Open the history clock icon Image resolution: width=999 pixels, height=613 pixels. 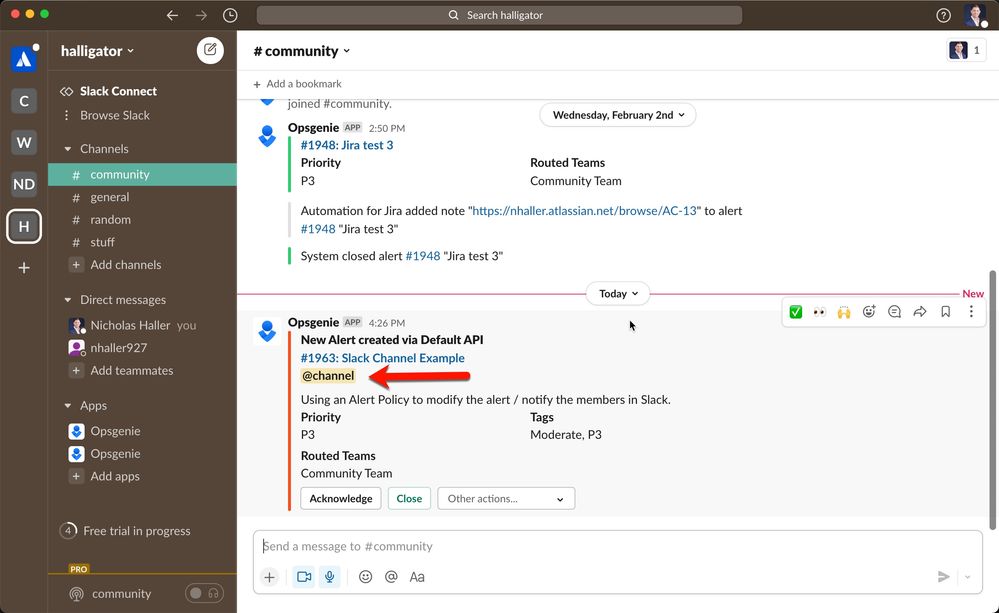230,15
